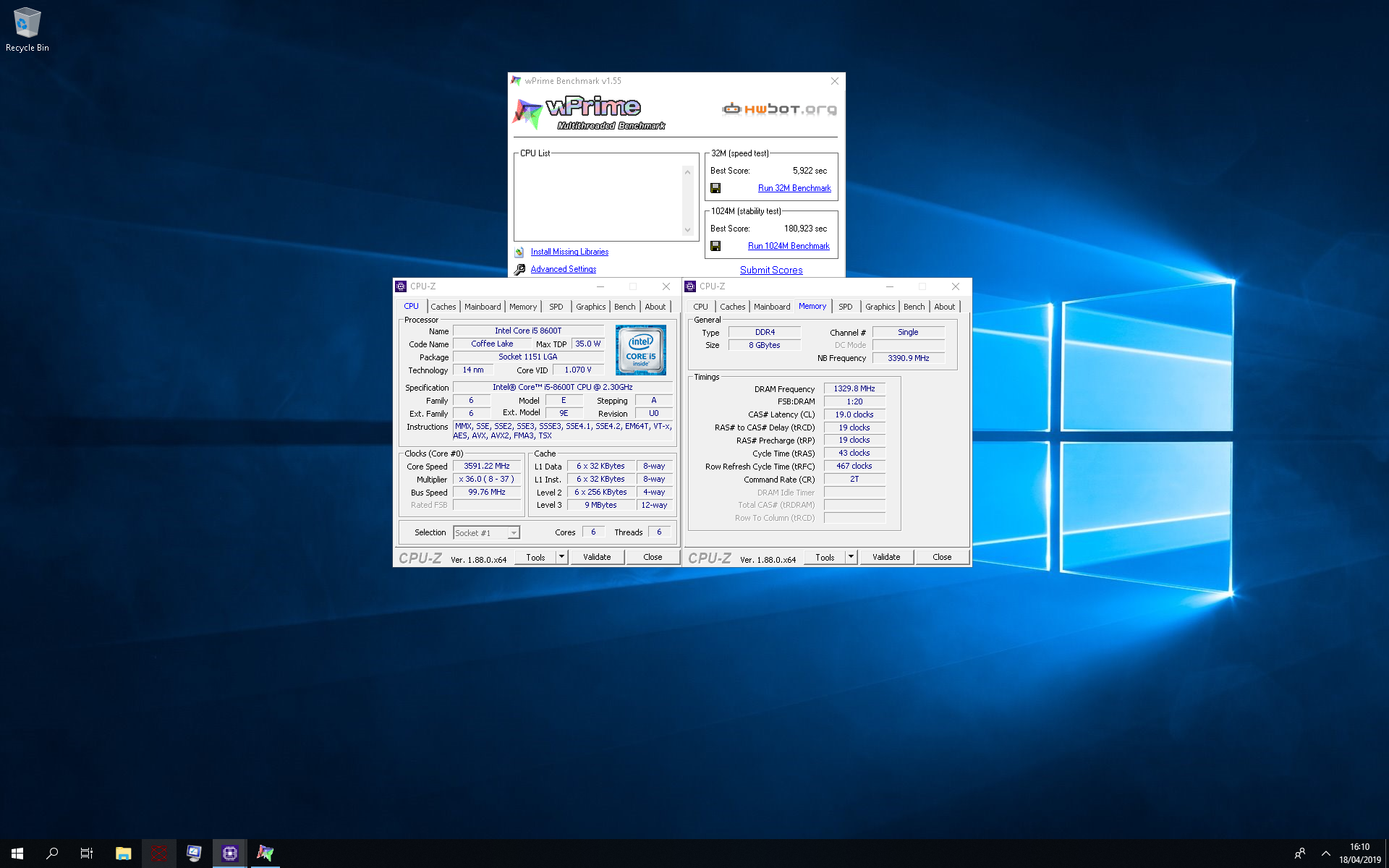1389x868 pixels.
Task: Click the floppy save icon for 32M score
Action: point(715,188)
